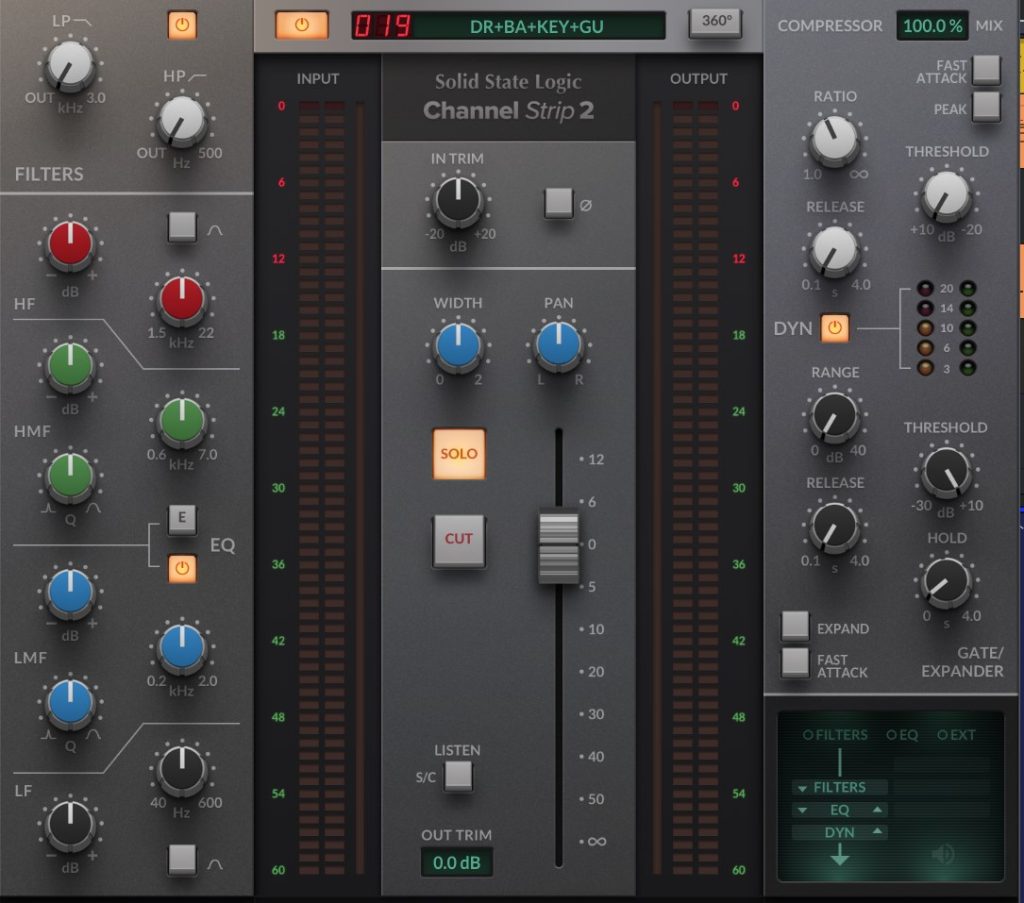Toggle the DYN dynamics power button
This screenshot has height=903, width=1024.
pyautogui.click(x=835, y=327)
